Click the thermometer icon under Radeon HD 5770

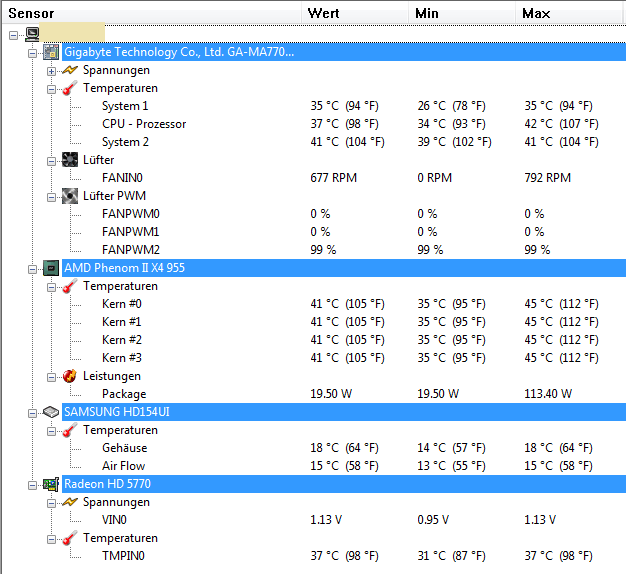coord(70,538)
